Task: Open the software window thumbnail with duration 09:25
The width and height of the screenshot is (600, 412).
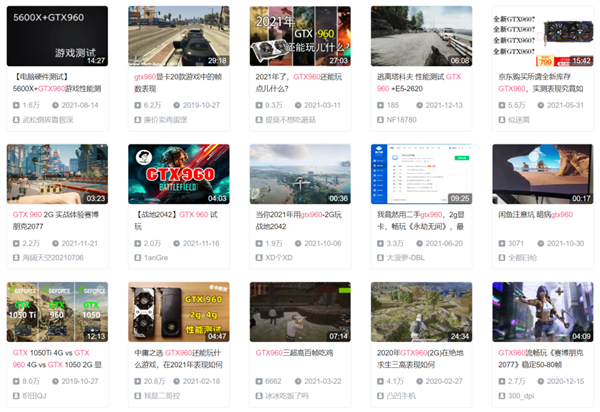Action: [x=421, y=174]
